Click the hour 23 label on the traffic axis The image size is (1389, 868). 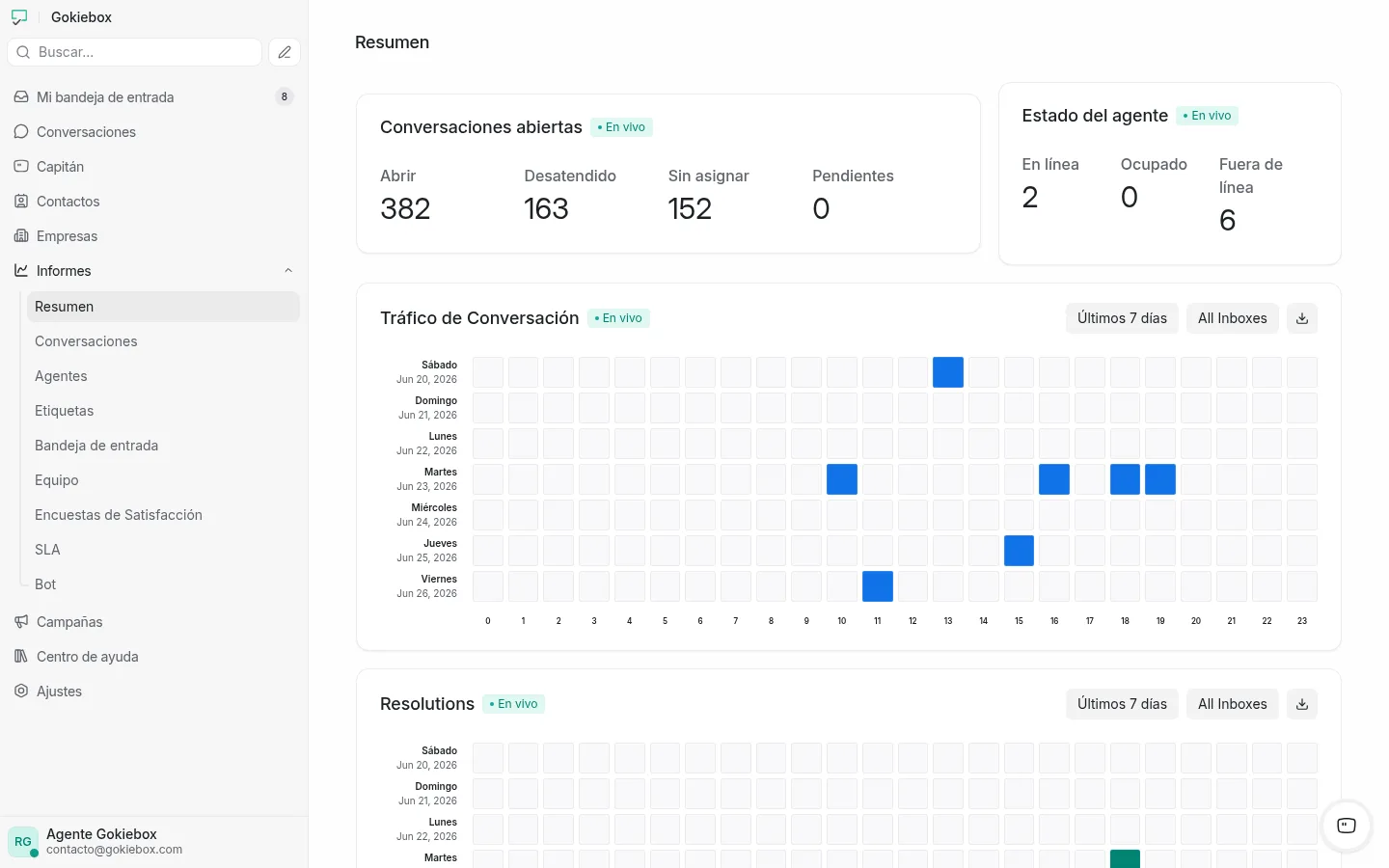pos(1302,621)
